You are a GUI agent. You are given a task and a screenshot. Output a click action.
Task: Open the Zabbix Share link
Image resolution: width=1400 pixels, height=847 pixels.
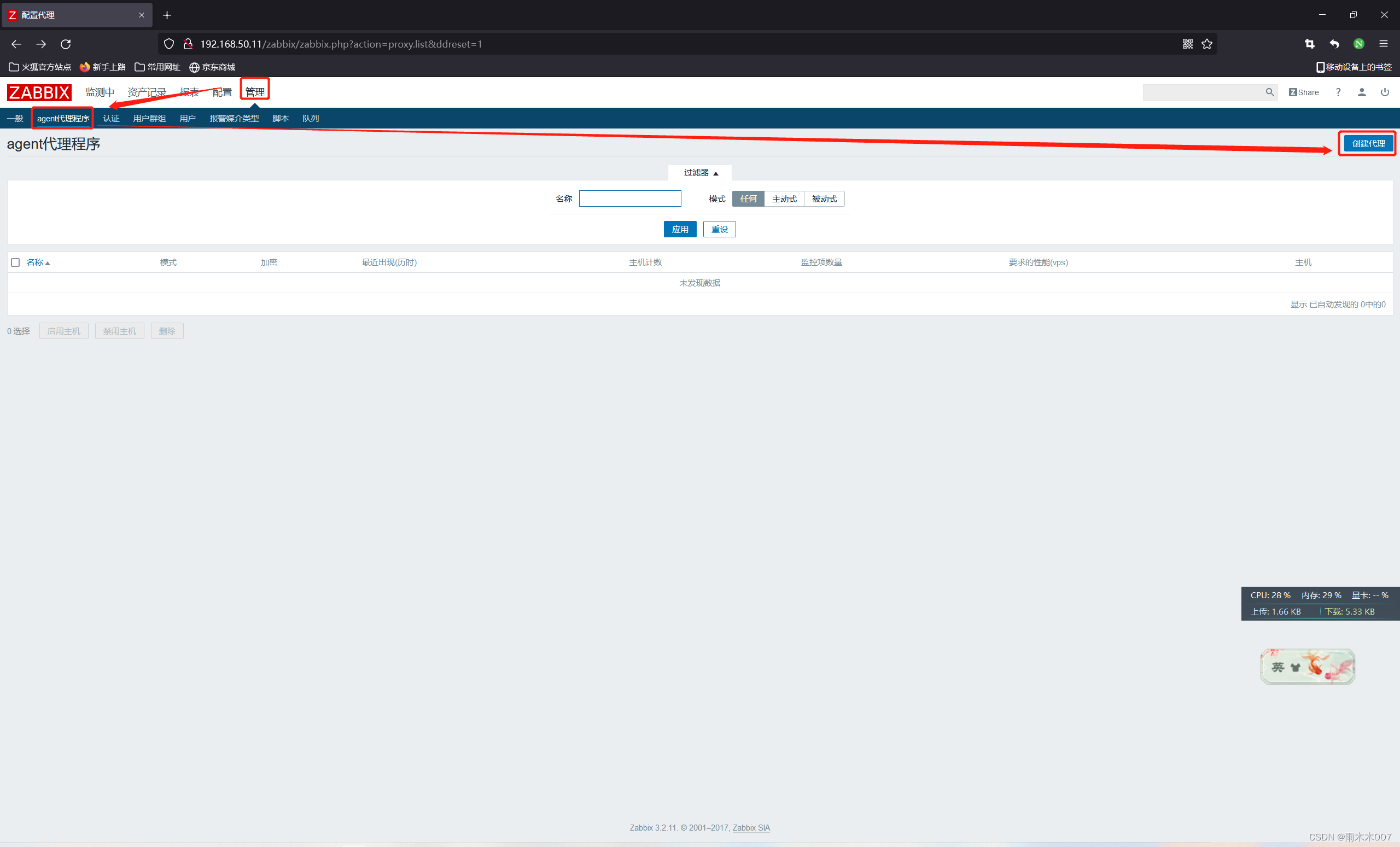point(1303,92)
